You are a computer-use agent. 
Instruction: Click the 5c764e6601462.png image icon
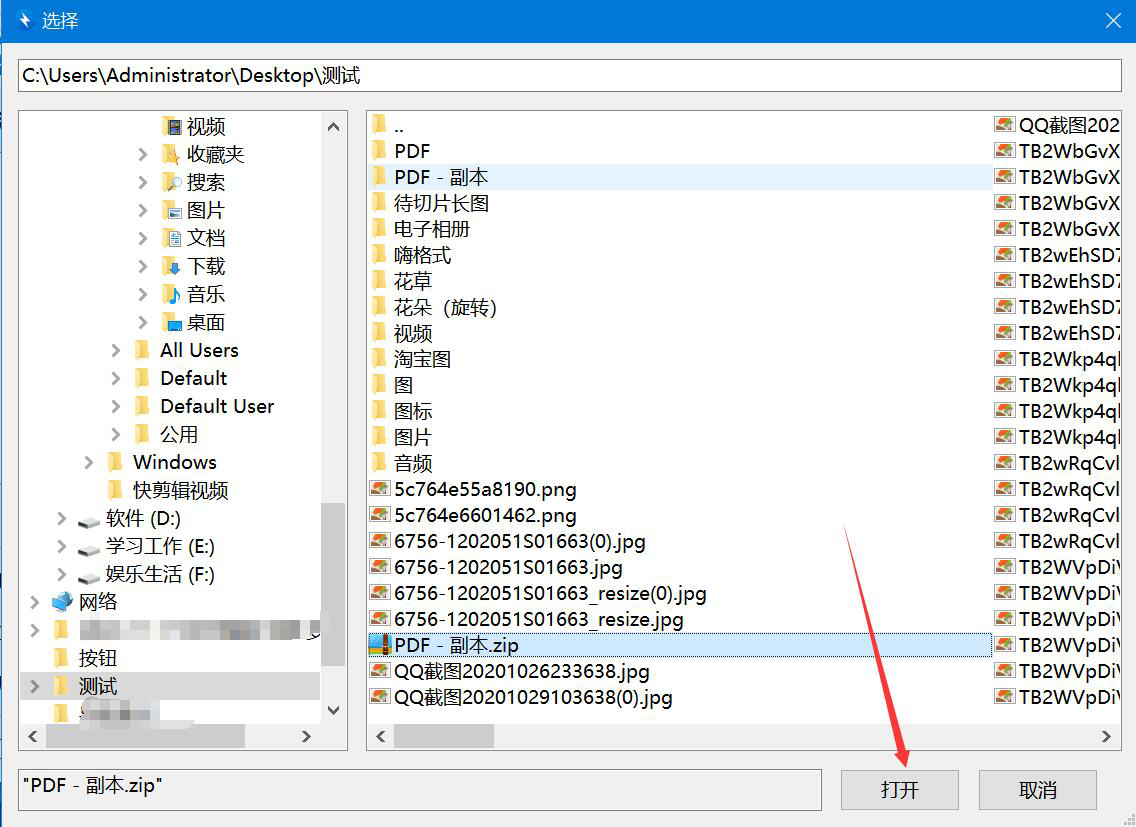(x=380, y=515)
